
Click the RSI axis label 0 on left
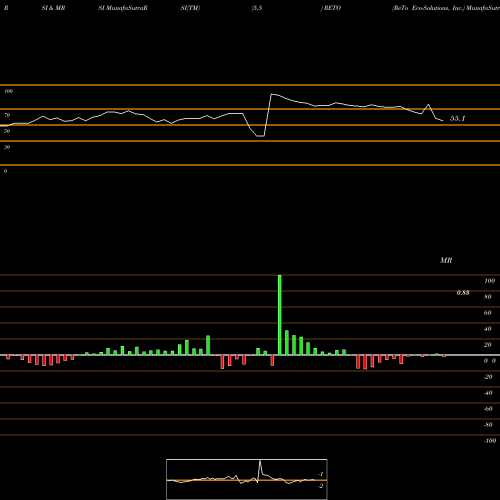pyautogui.click(x=5, y=171)
